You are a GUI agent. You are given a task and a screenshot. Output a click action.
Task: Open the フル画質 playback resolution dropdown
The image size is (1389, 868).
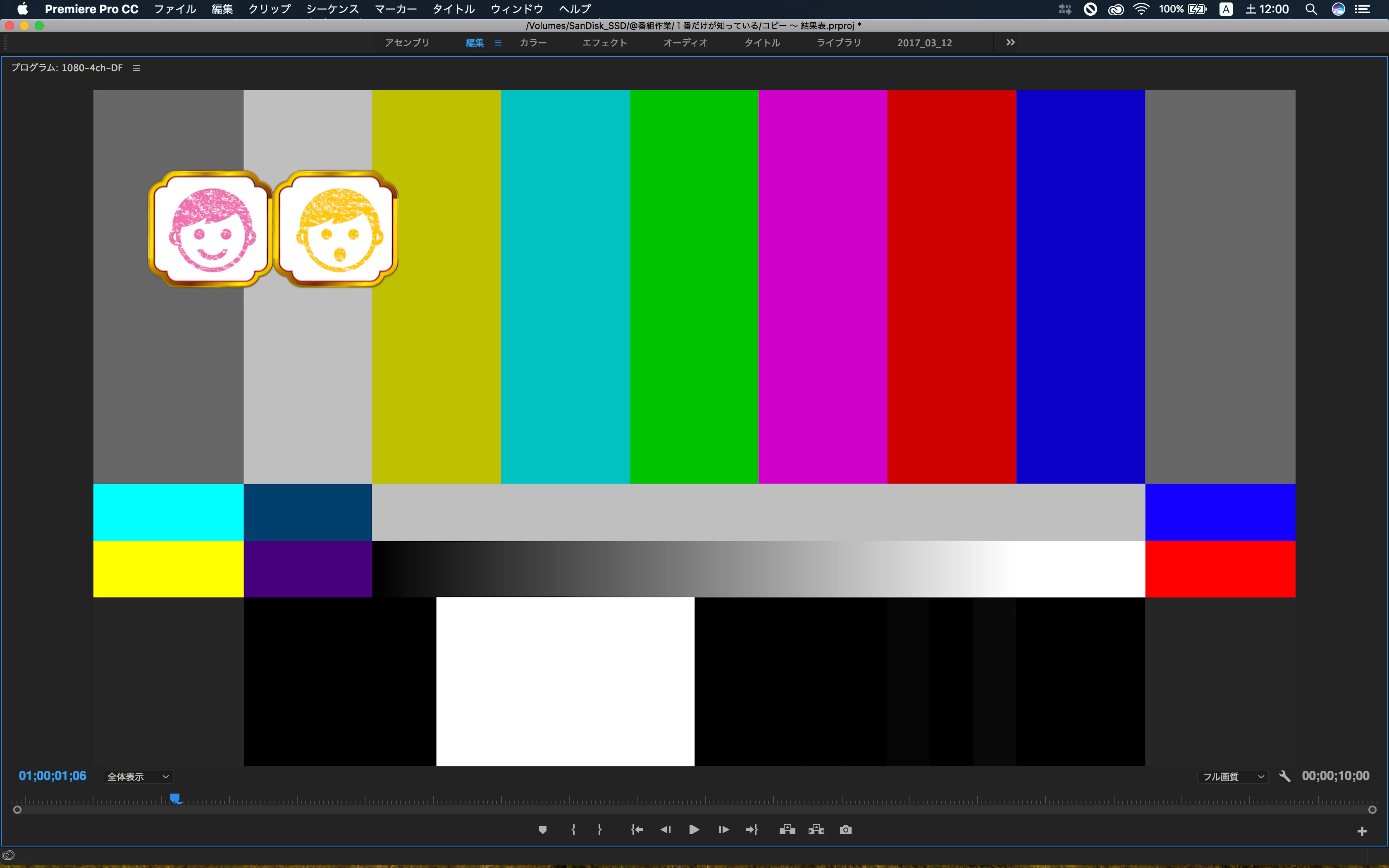pos(1233,777)
